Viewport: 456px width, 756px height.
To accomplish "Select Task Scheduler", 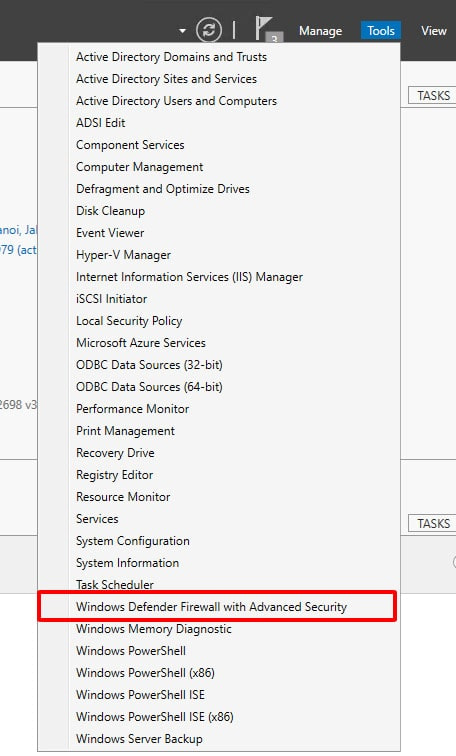I will point(219,585).
